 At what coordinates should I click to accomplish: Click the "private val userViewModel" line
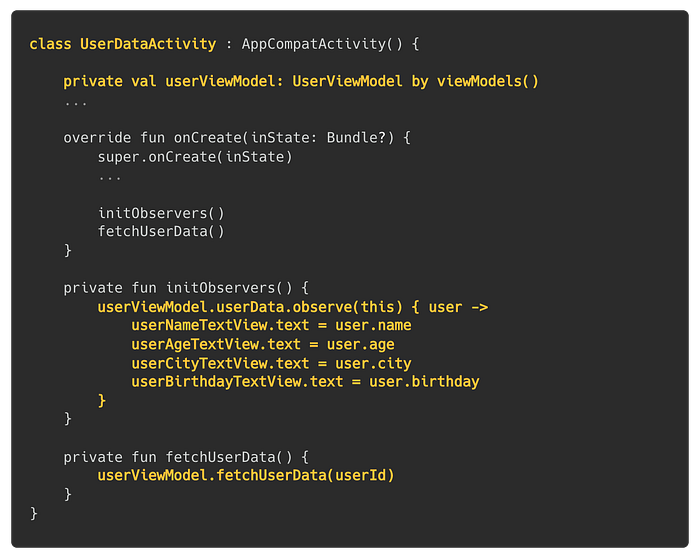301,82
